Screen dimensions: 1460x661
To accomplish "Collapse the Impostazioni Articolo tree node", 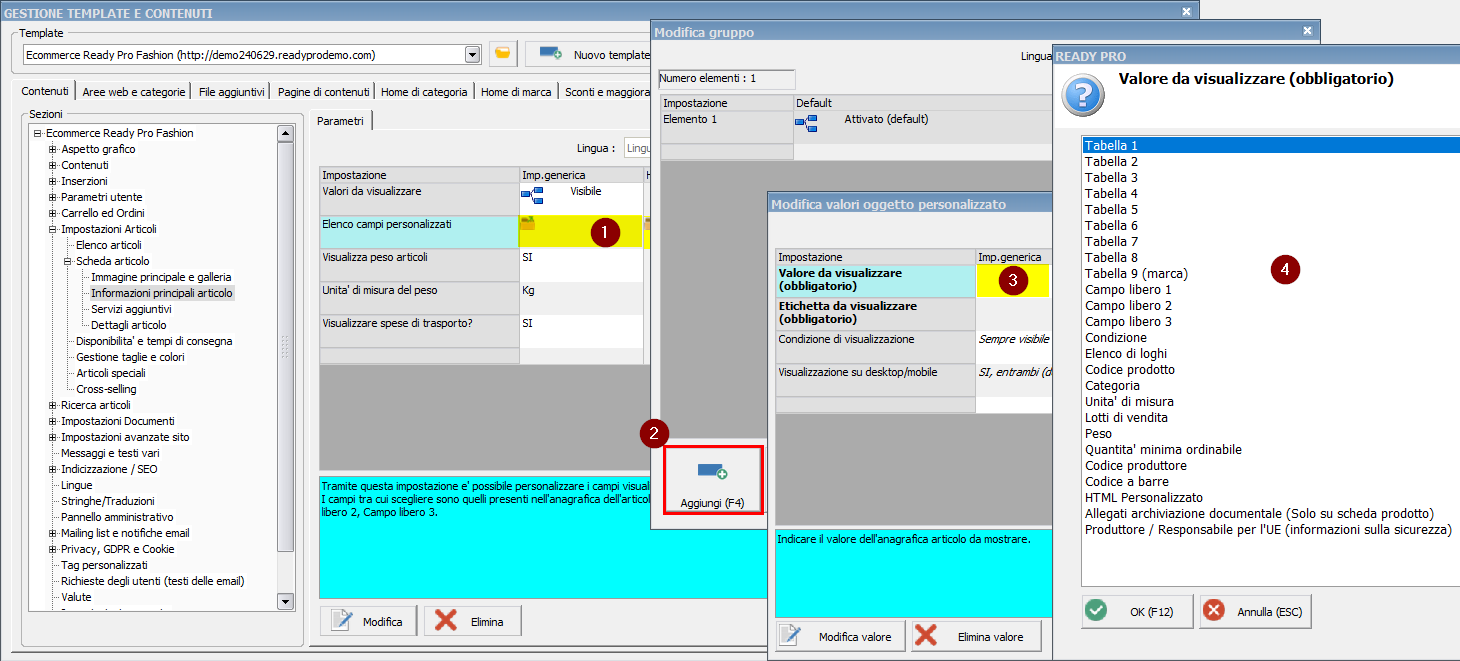I will click(x=53, y=229).
